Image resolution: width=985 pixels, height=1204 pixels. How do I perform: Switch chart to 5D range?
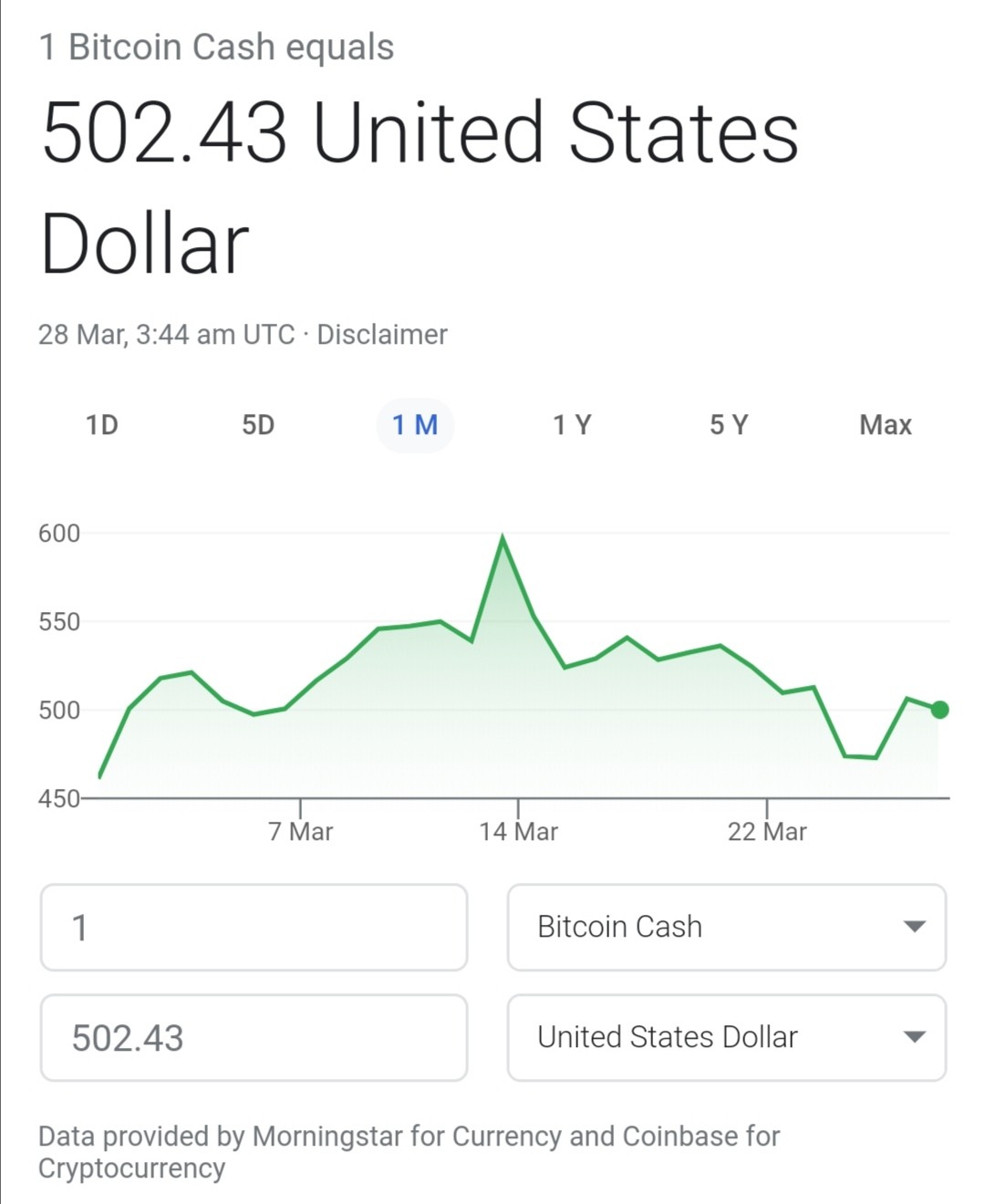[258, 425]
